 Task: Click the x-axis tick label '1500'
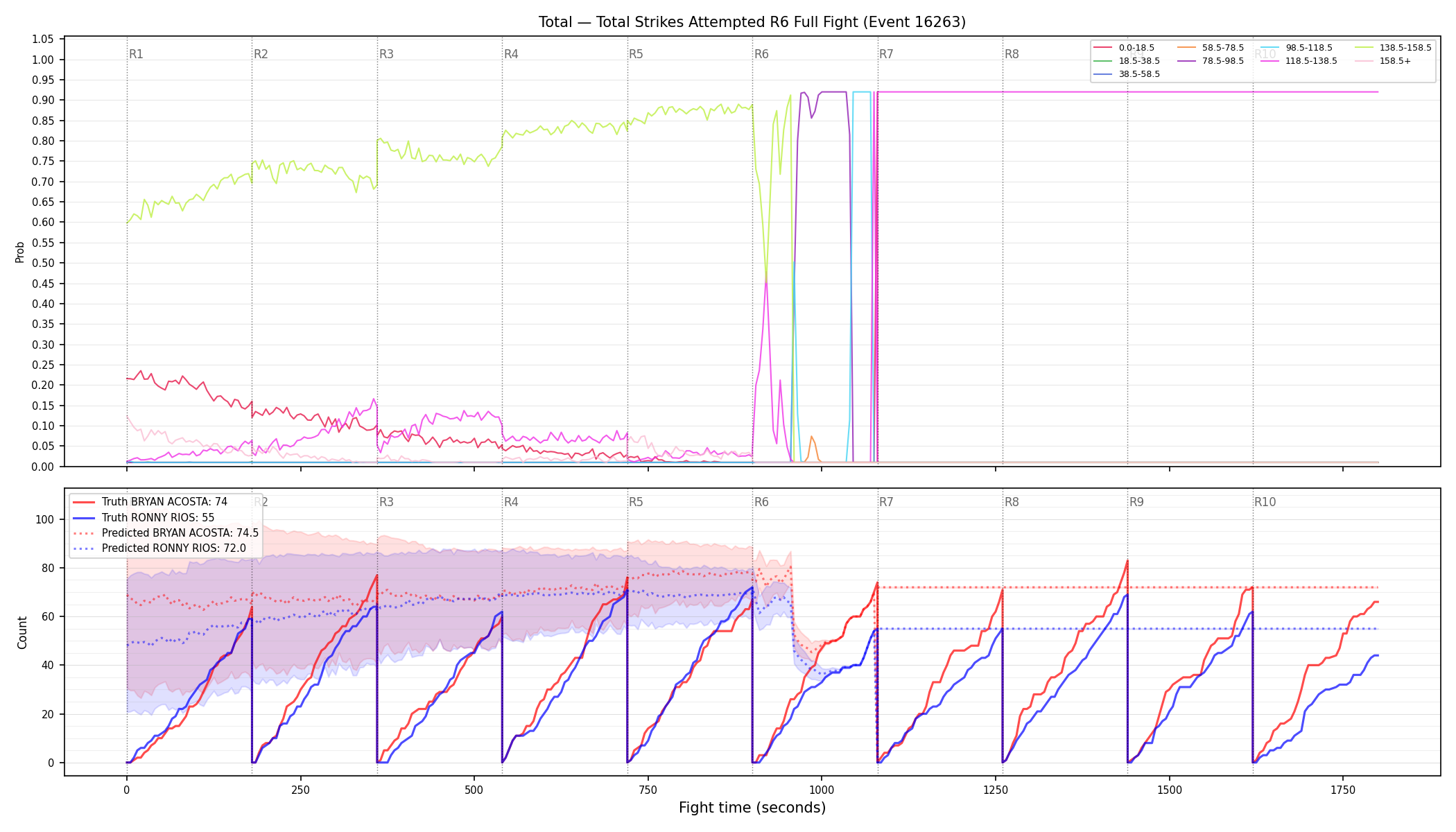1170,790
